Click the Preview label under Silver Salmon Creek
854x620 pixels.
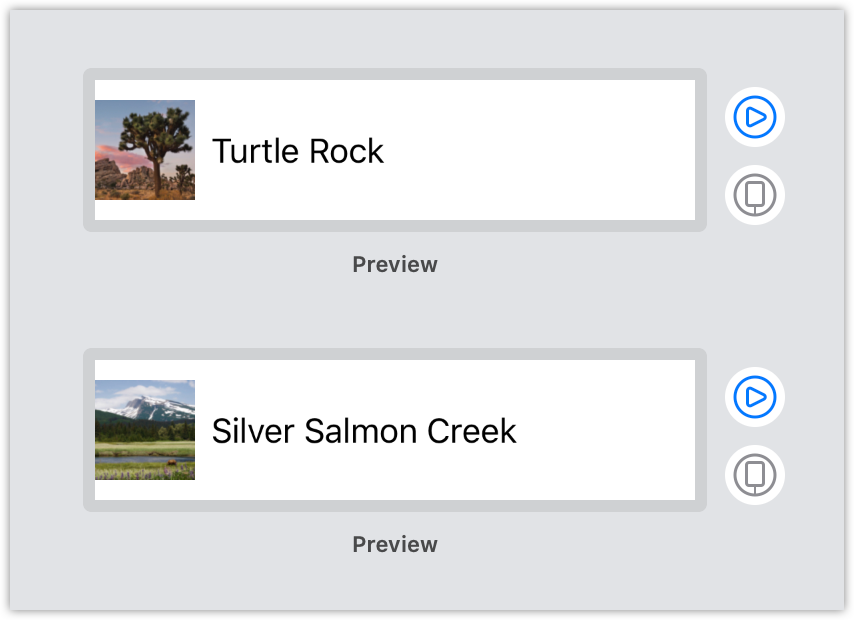tap(395, 545)
